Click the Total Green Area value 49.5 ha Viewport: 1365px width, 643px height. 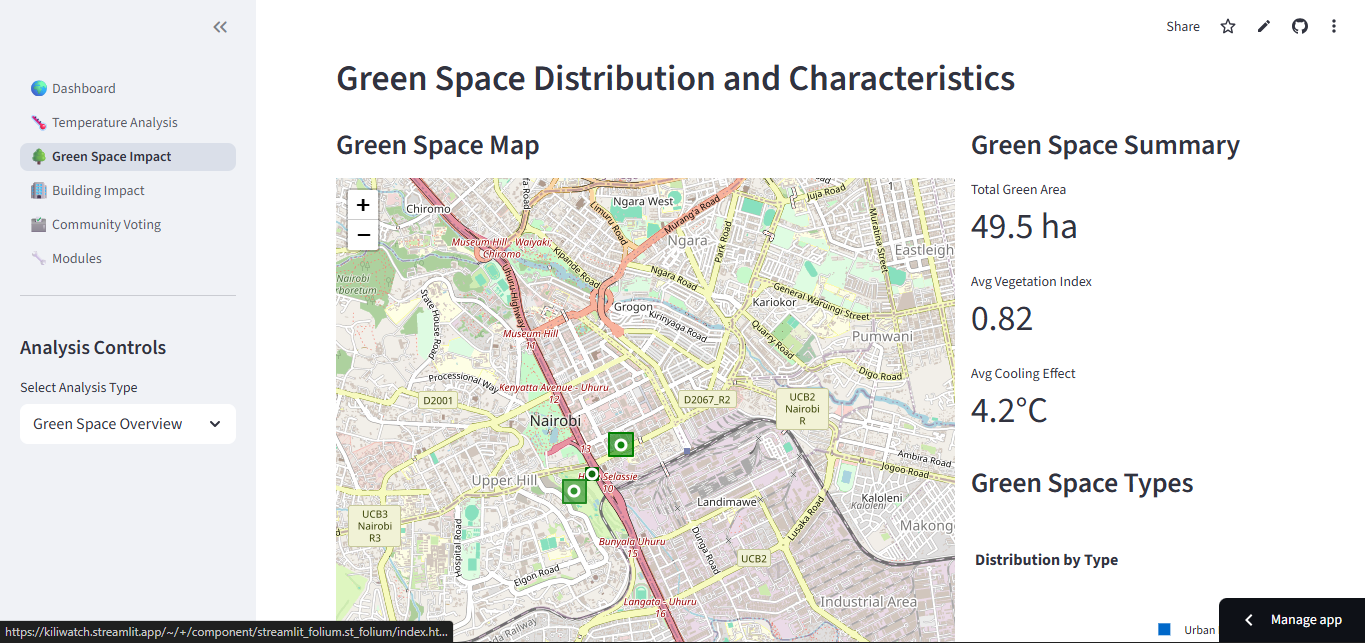pos(1024,226)
